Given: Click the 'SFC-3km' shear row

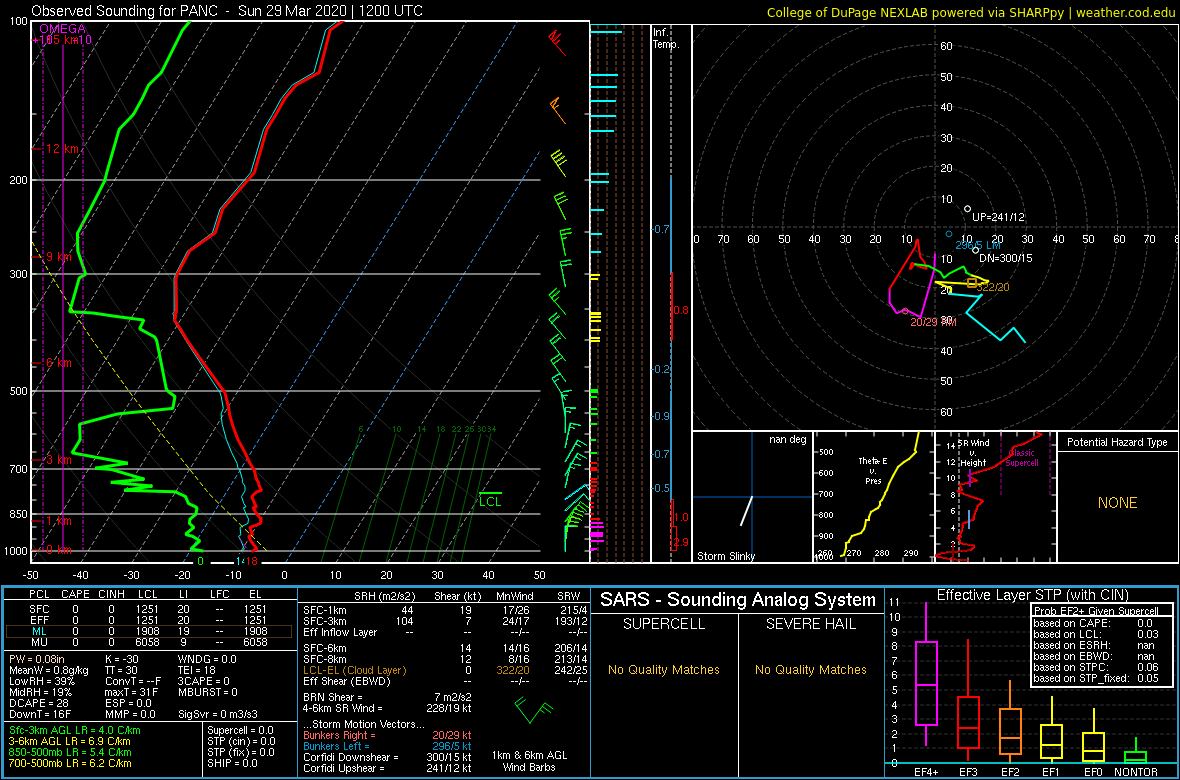Looking at the screenshot, I should [445, 620].
